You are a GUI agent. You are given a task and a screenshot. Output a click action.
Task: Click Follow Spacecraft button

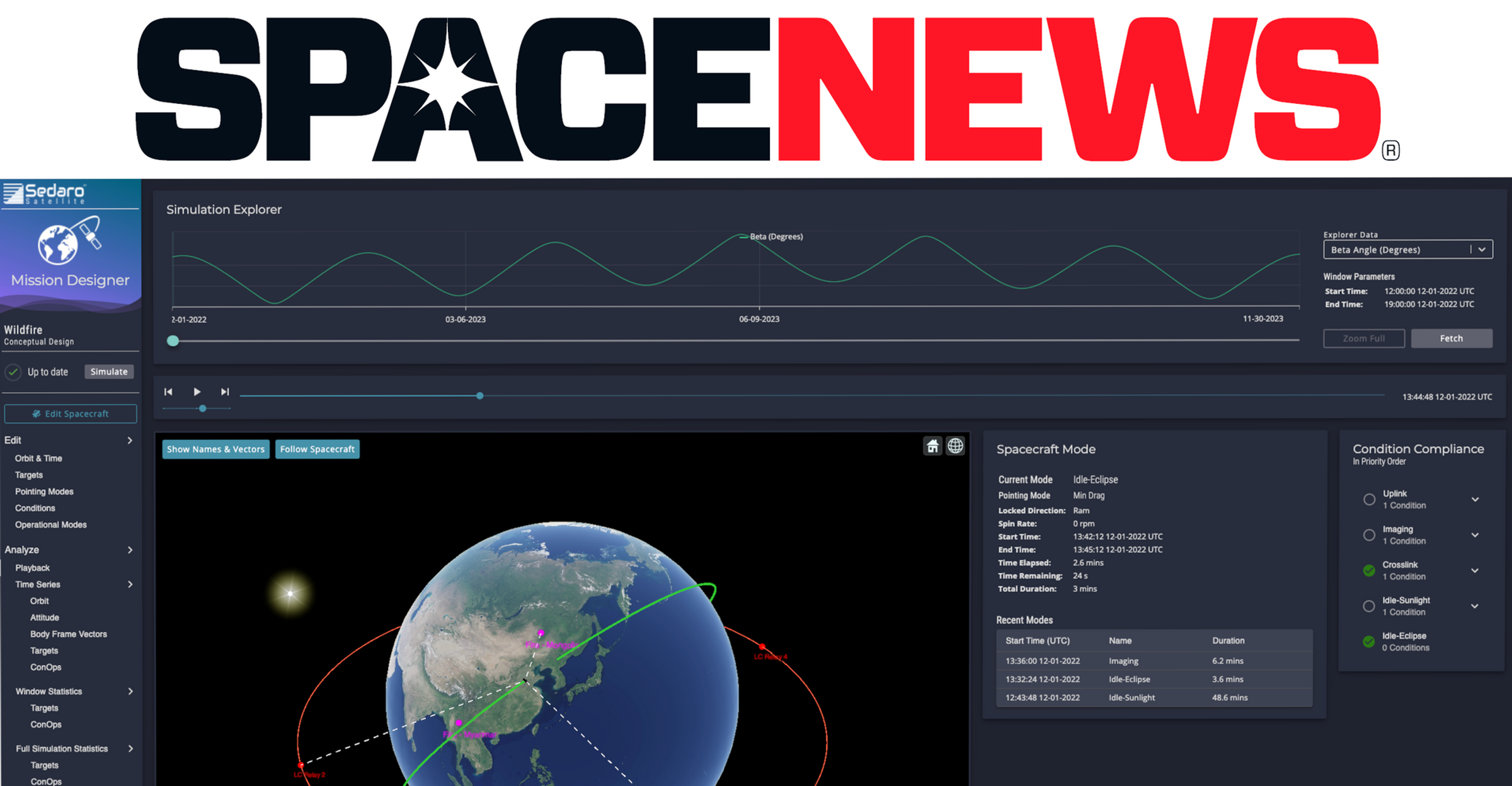(318, 449)
